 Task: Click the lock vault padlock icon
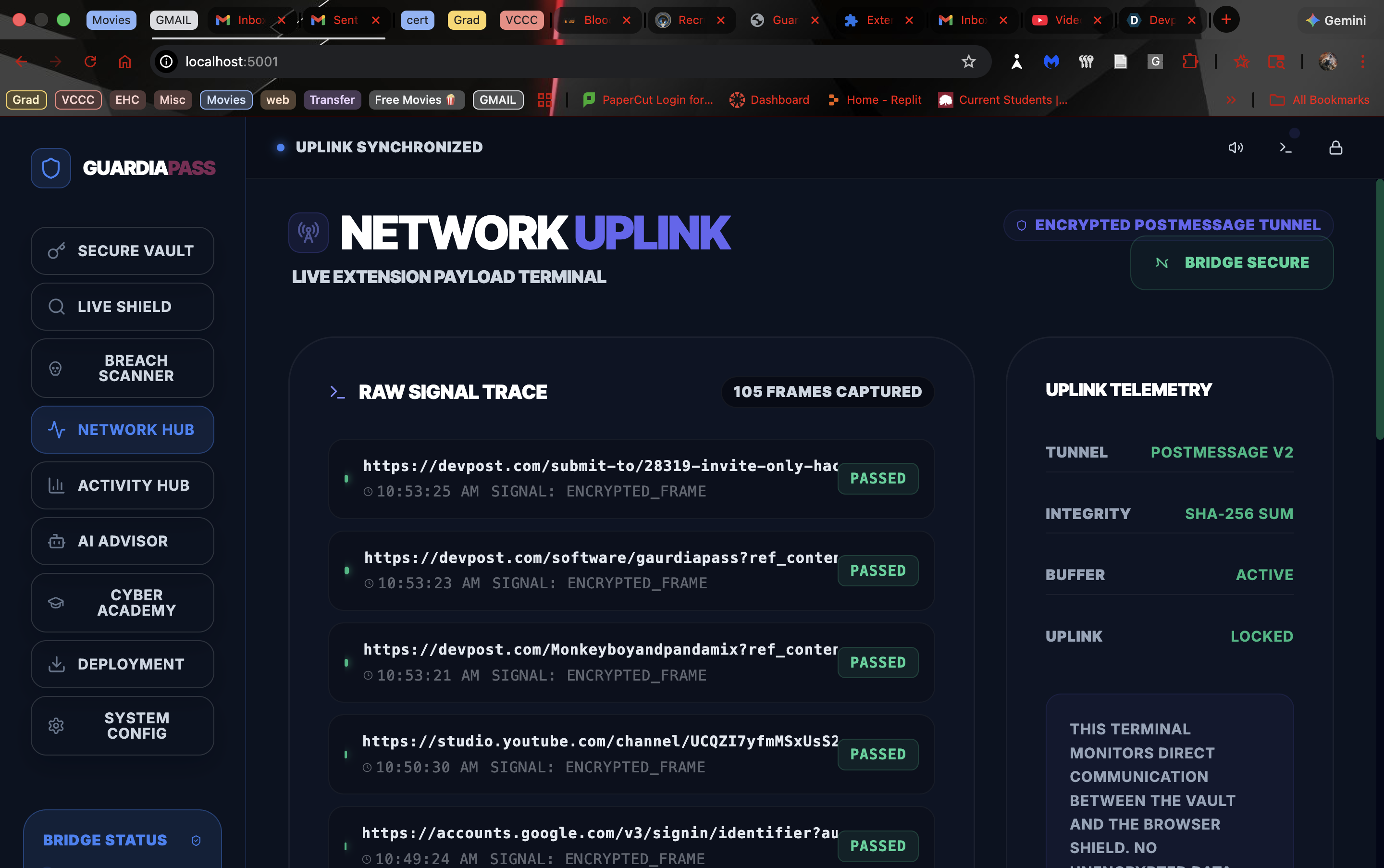(x=1335, y=148)
